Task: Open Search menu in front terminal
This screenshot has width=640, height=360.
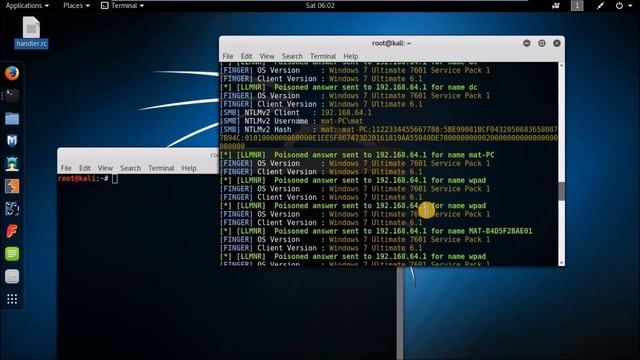Action: click(292, 56)
